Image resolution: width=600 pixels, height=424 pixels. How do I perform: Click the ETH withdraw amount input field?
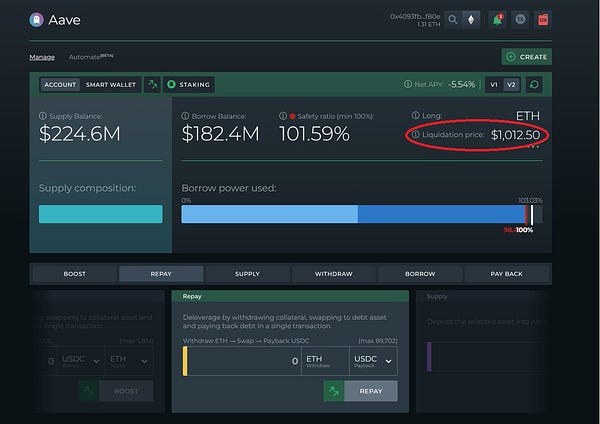244,361
